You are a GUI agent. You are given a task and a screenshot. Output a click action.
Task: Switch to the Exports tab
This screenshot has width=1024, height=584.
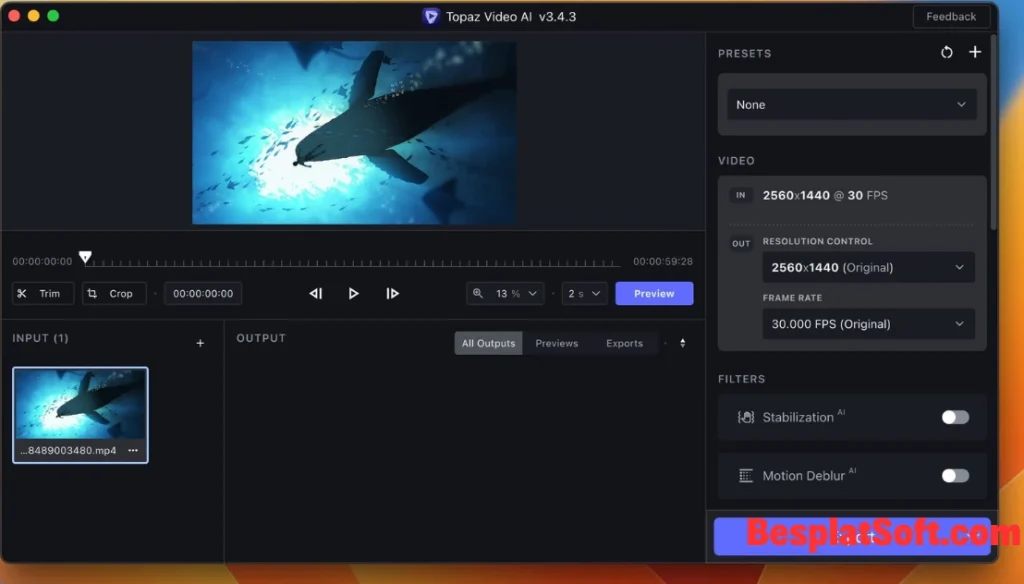click(624, 343)
